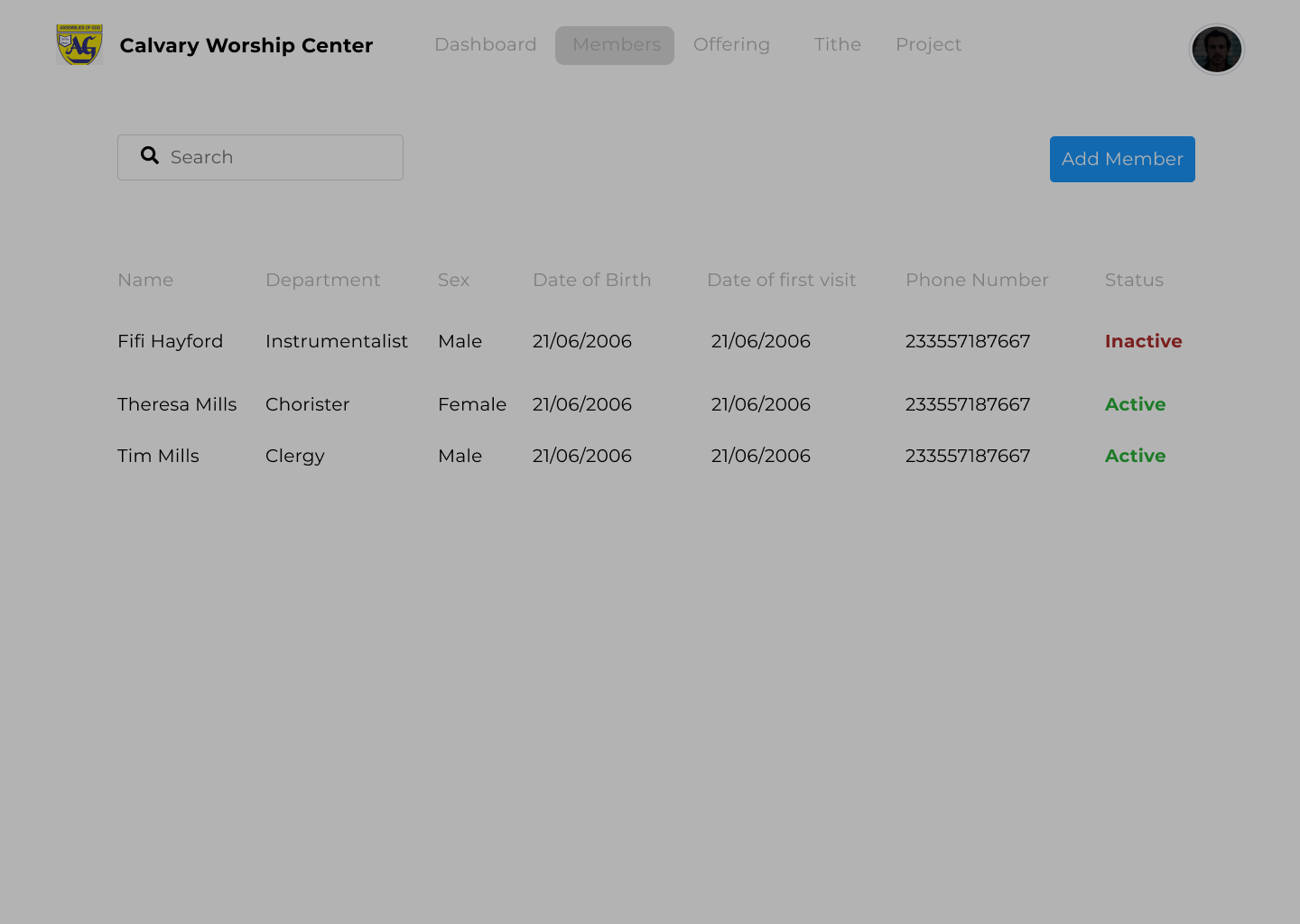Sort by the Name column header

click(x=145, y=280)
